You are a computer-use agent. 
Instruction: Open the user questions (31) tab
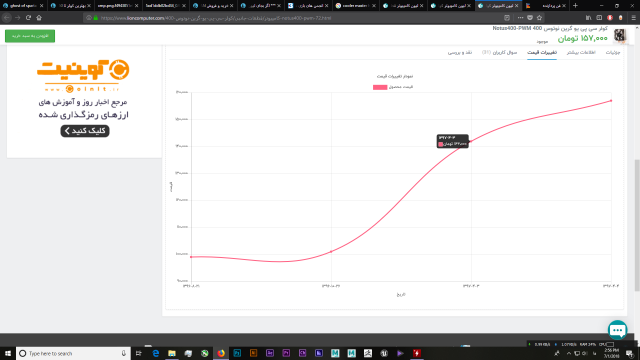[x=499, y=53]
